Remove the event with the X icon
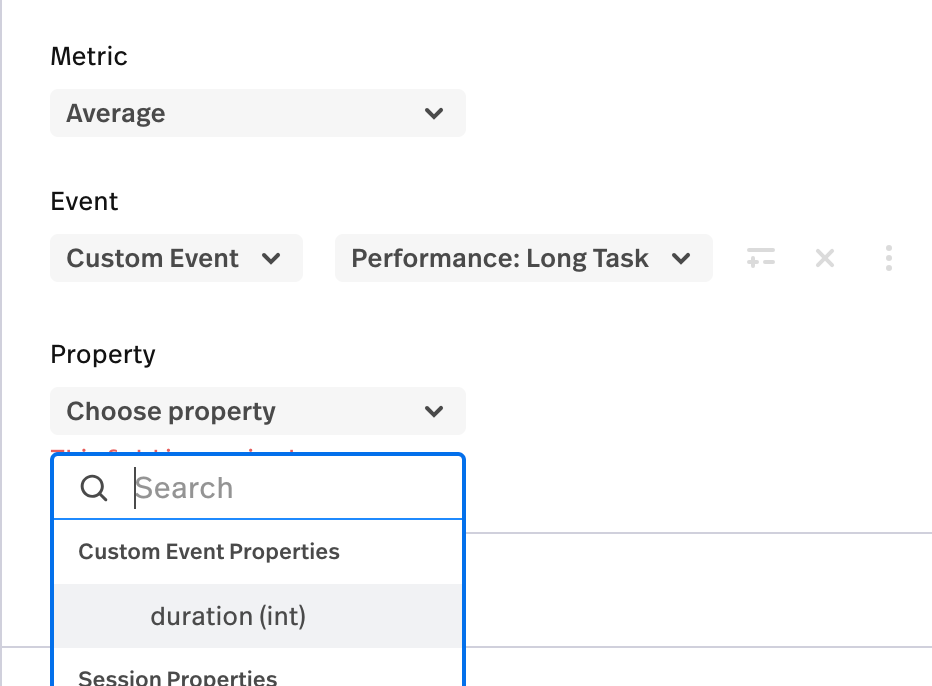 click(825, 259)
